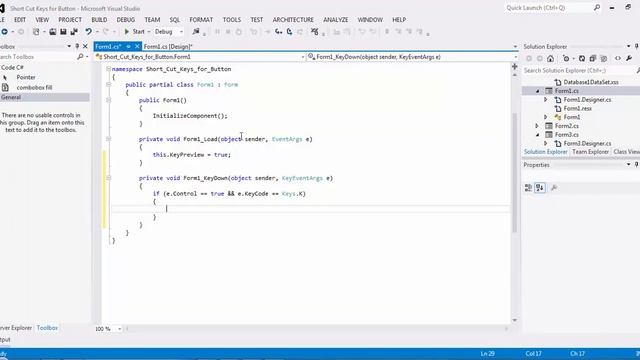Toggle Show All Files in Solution Explorer
Screen dimensions: 640x360
604,59
